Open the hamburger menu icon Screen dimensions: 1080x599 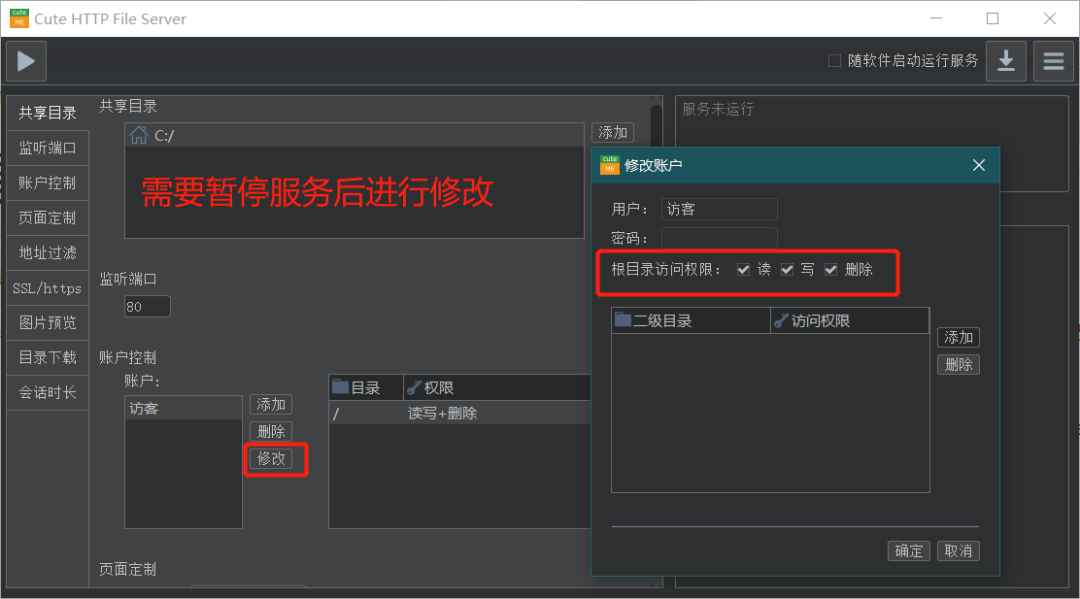coord(1053,61)
